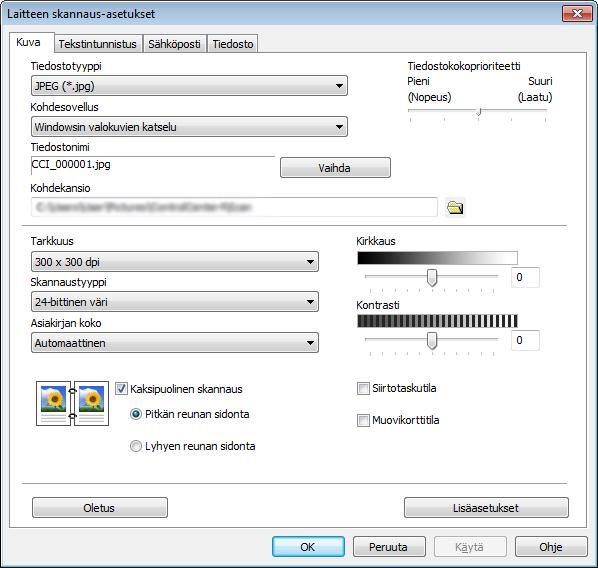Open the Tarkkuus 300 x 300 dpi dropdown

[x=175, y=262]
